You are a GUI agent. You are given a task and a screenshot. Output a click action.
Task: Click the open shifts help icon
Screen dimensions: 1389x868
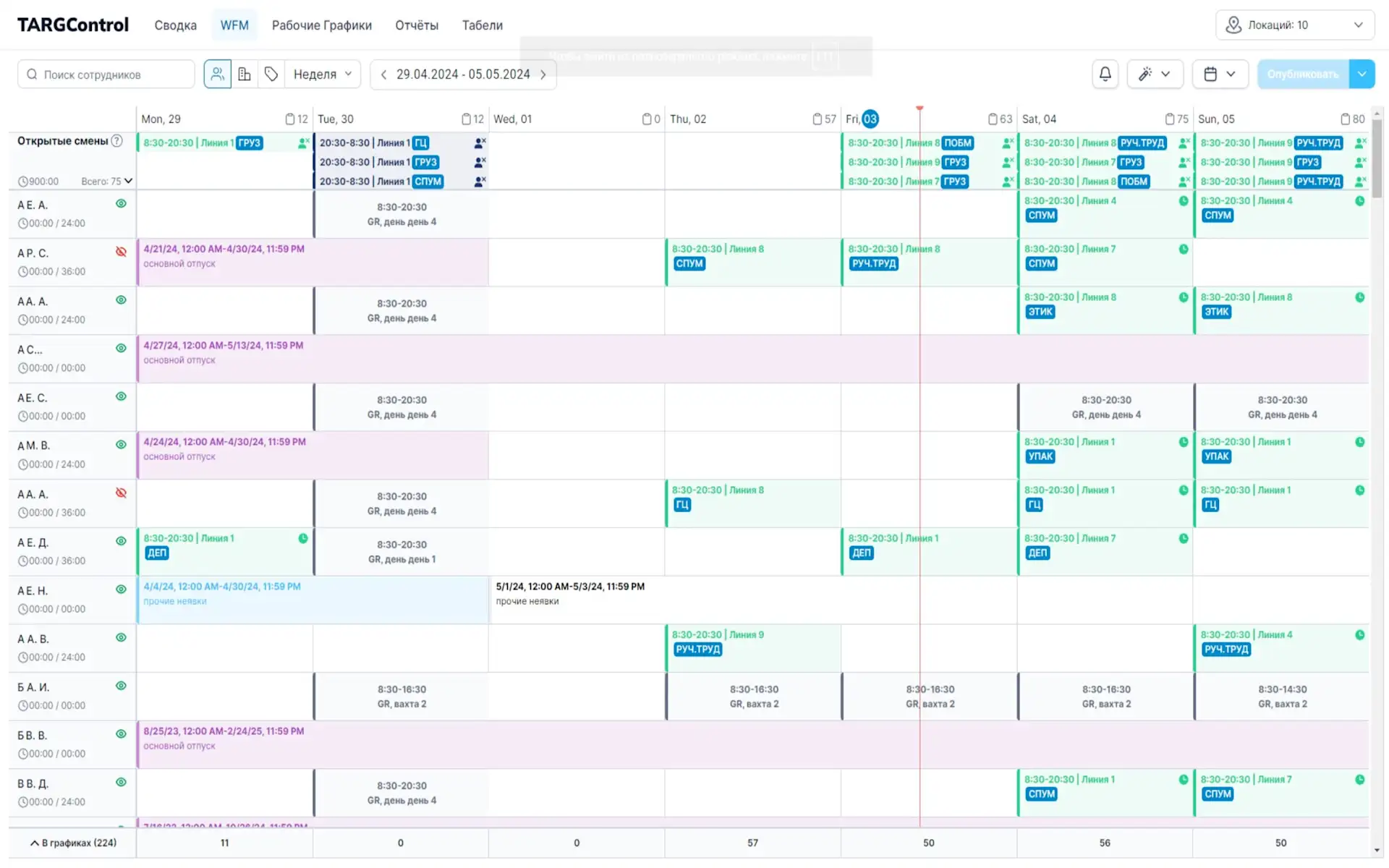117,141
